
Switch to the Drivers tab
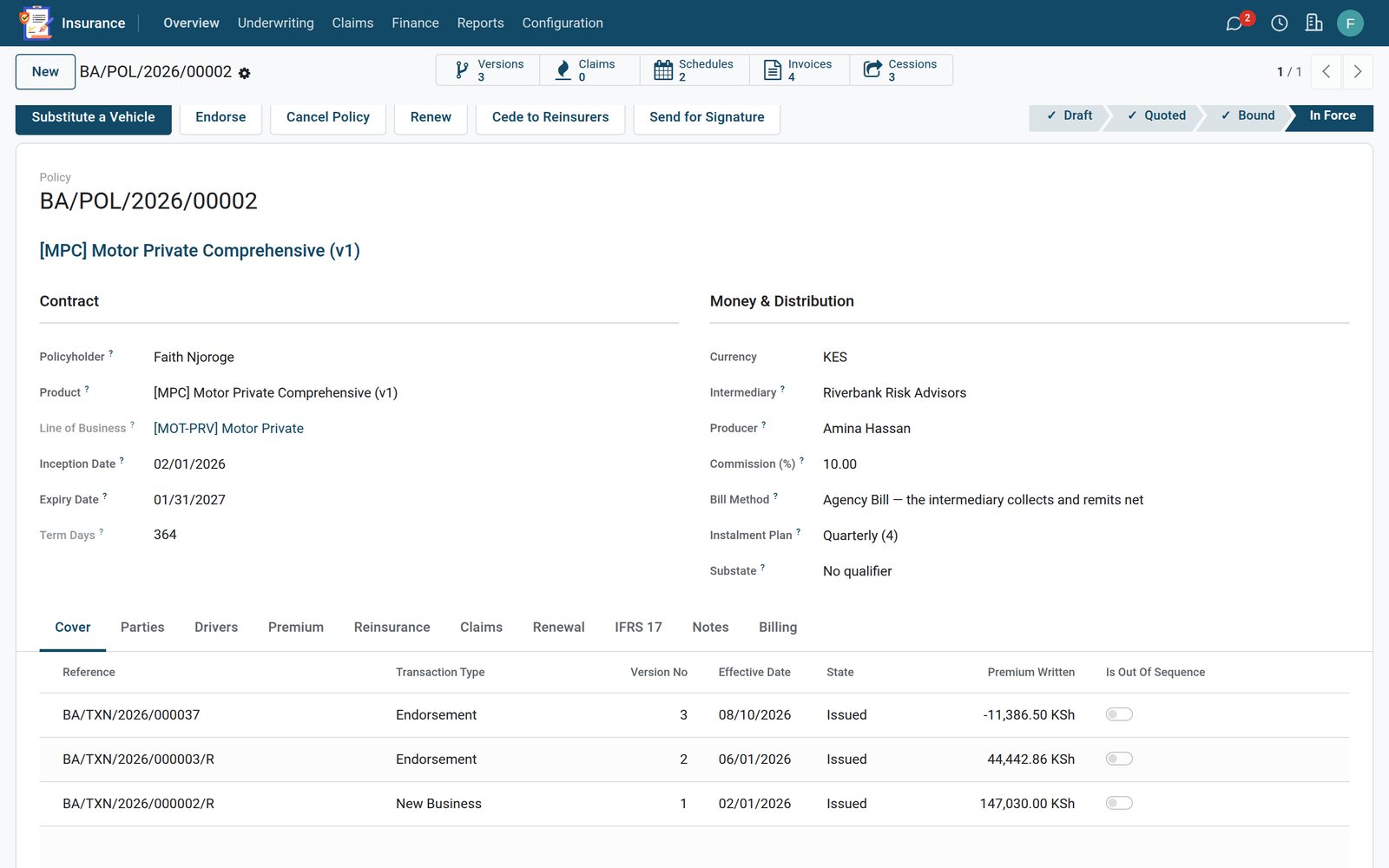pos(216,628)
